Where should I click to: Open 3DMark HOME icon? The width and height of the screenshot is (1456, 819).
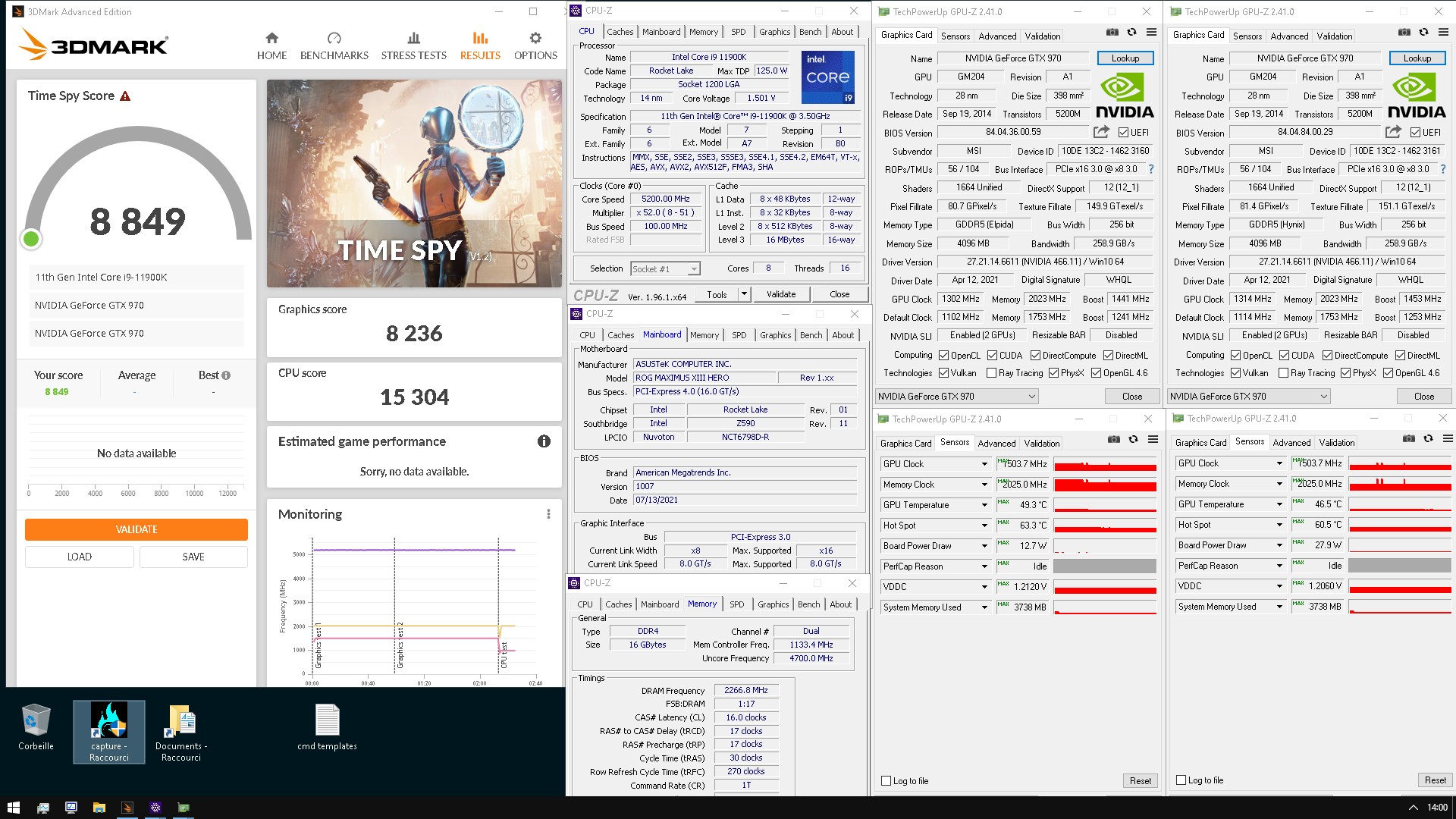pyautogui.click(x=271, y=38)
